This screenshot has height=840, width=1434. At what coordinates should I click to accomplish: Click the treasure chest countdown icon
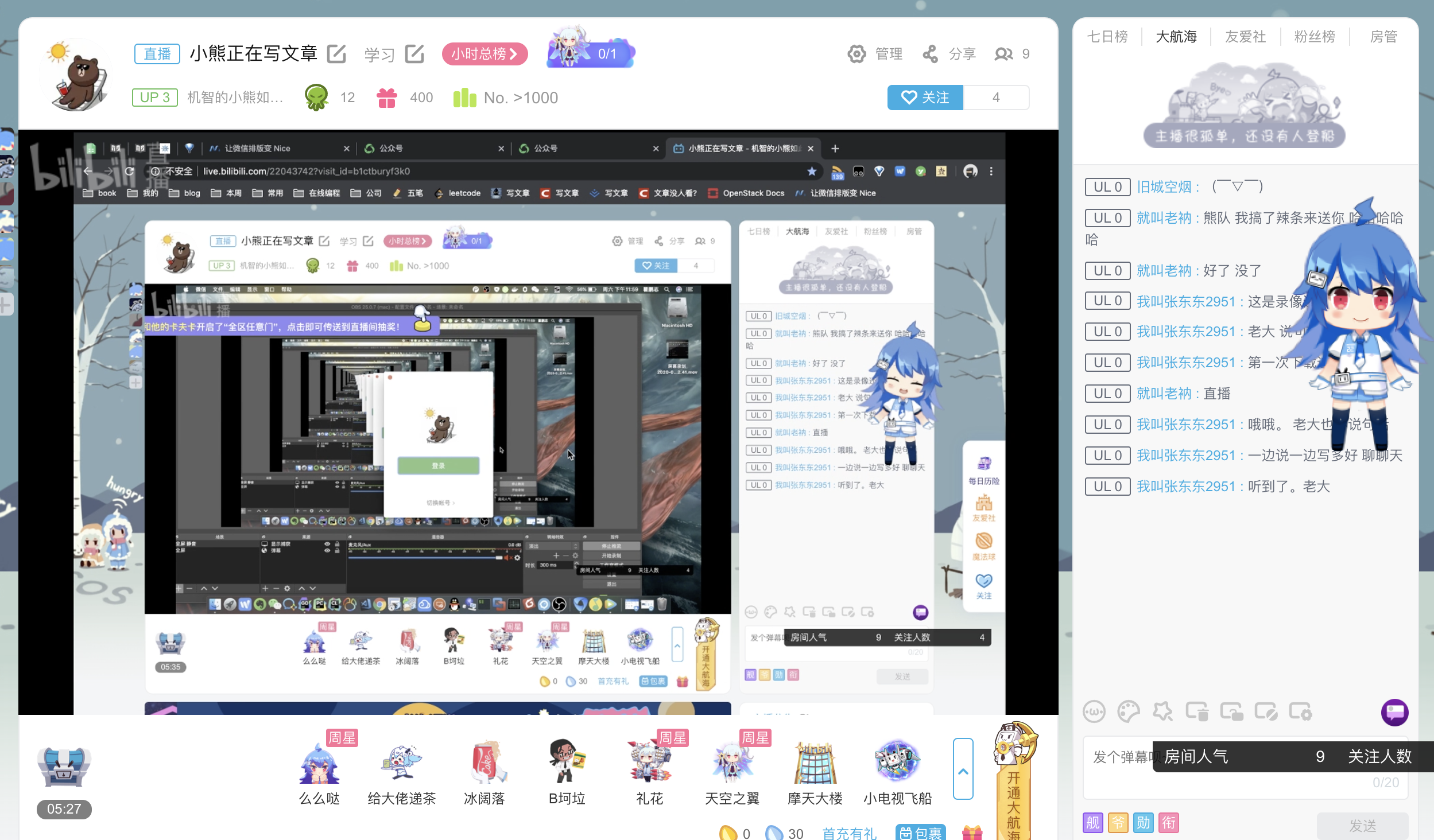click(64, 767)
